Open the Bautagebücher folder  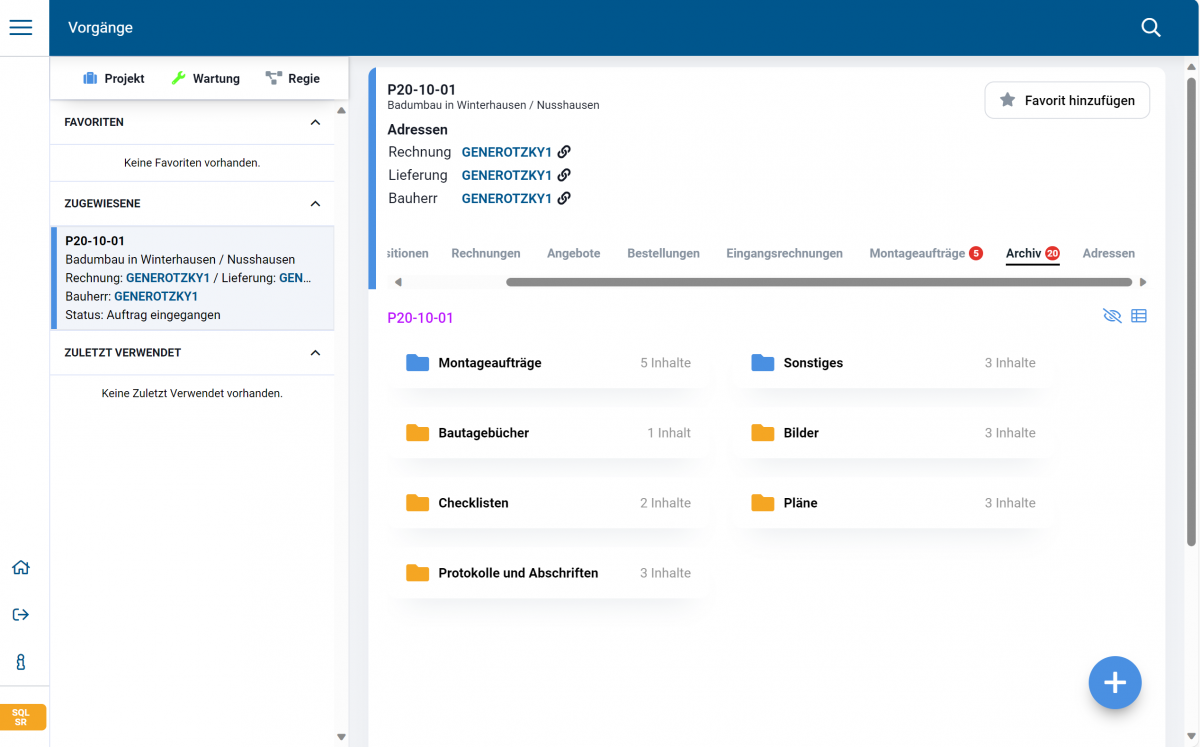coord(548,433)
